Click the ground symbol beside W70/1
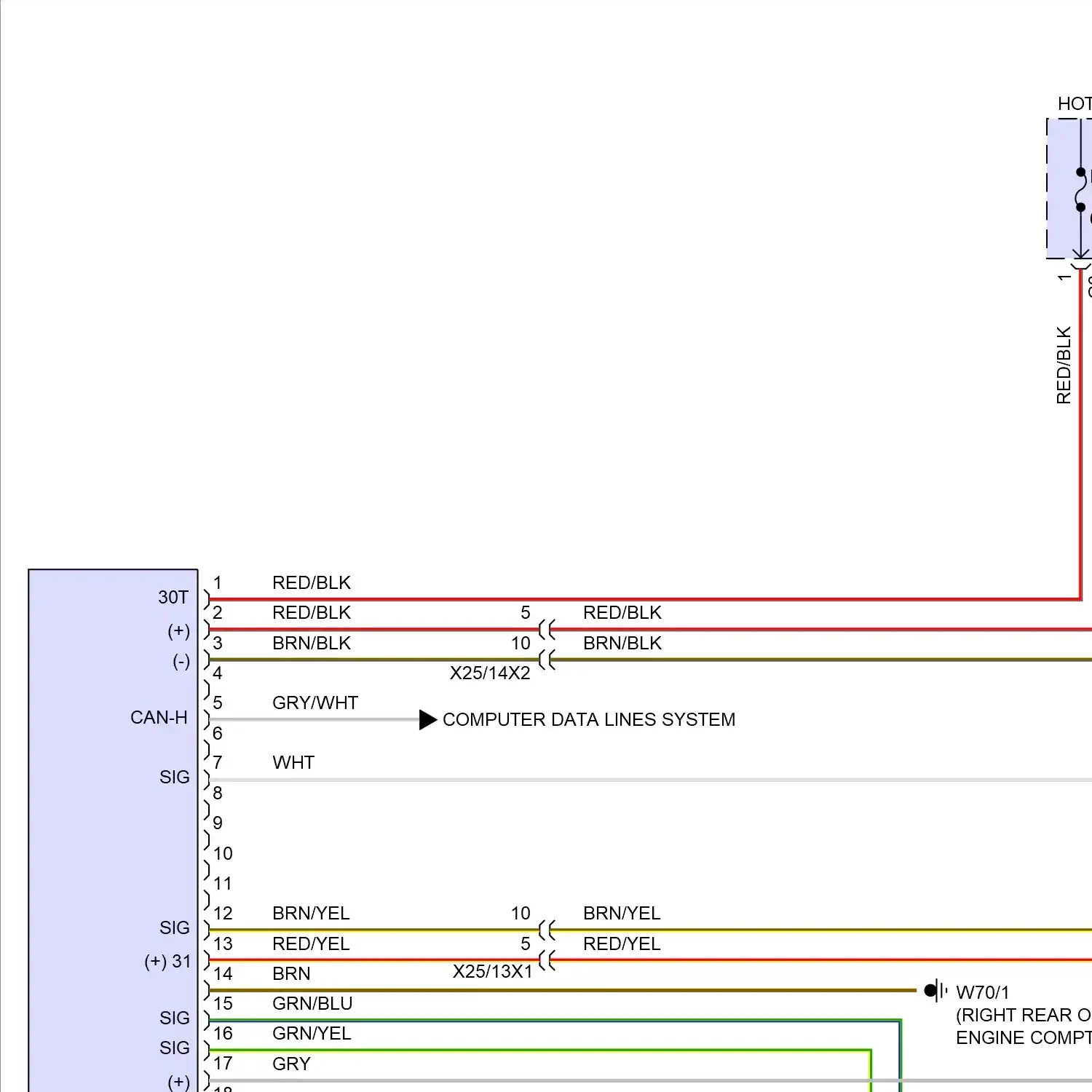The image size is (1092, 1092). (x=936, y=991)
